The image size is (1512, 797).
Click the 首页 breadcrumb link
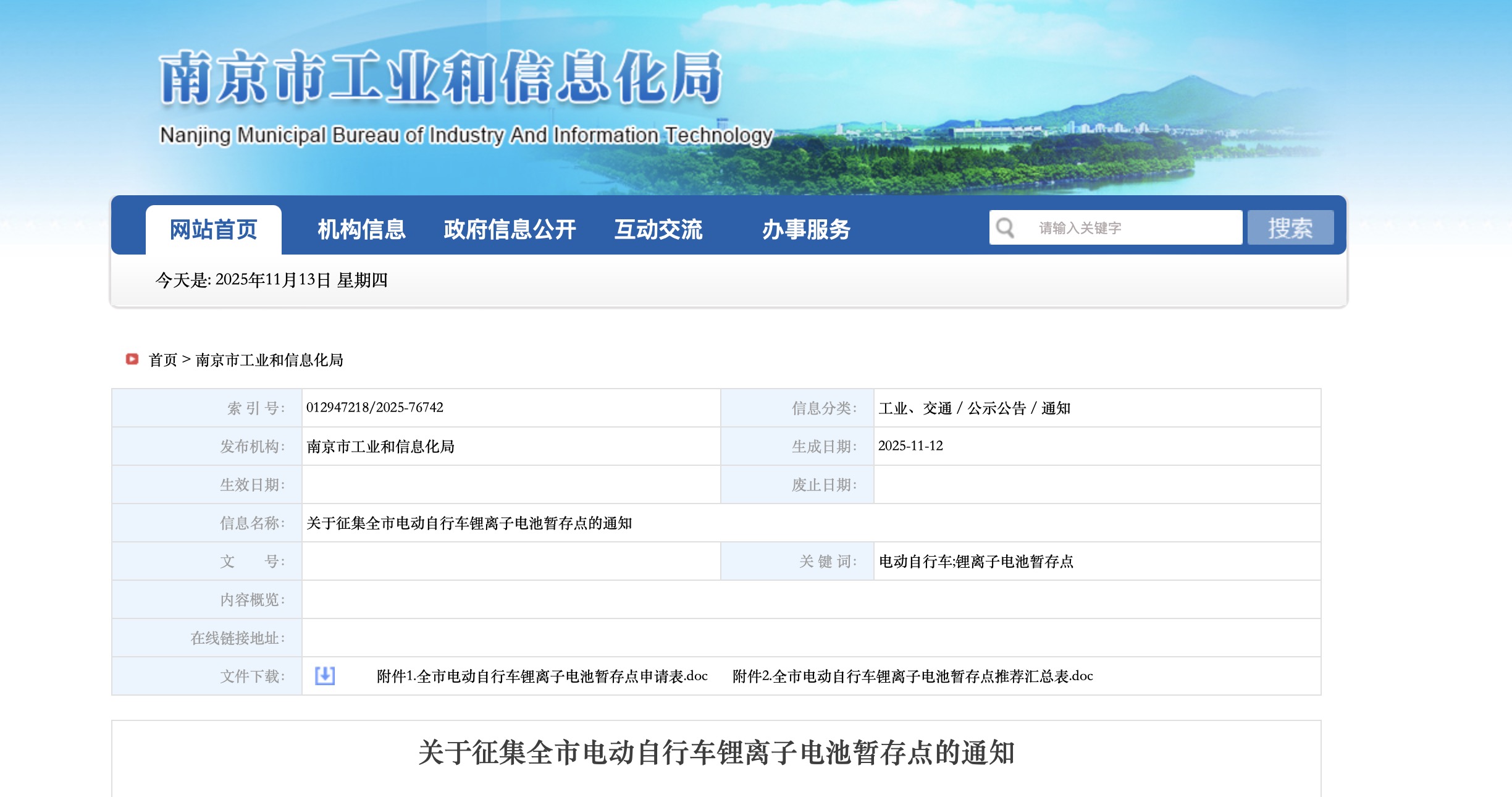(162, 360)
